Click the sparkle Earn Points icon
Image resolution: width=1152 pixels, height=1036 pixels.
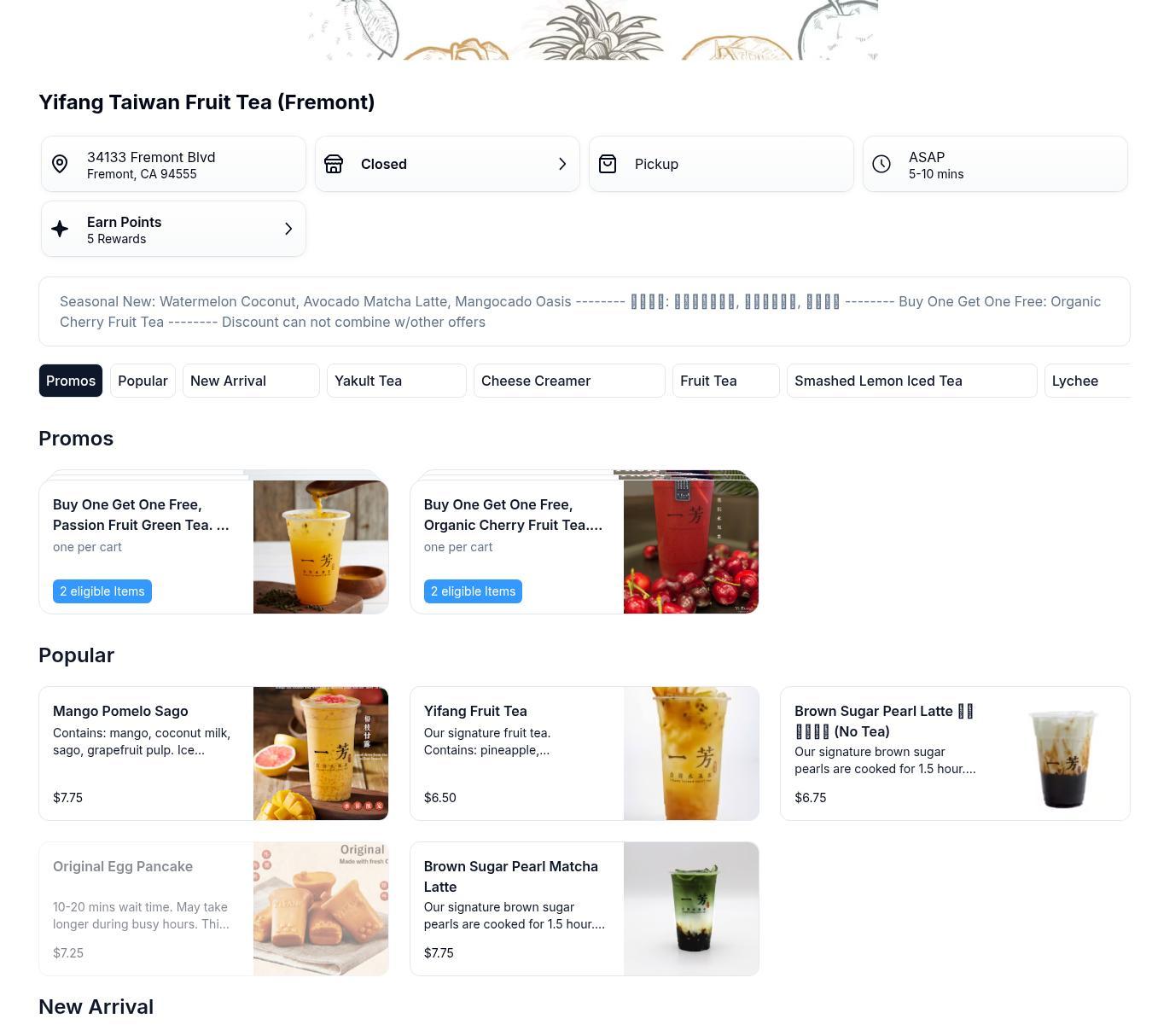pyautogui.click(x=60, y=229)
